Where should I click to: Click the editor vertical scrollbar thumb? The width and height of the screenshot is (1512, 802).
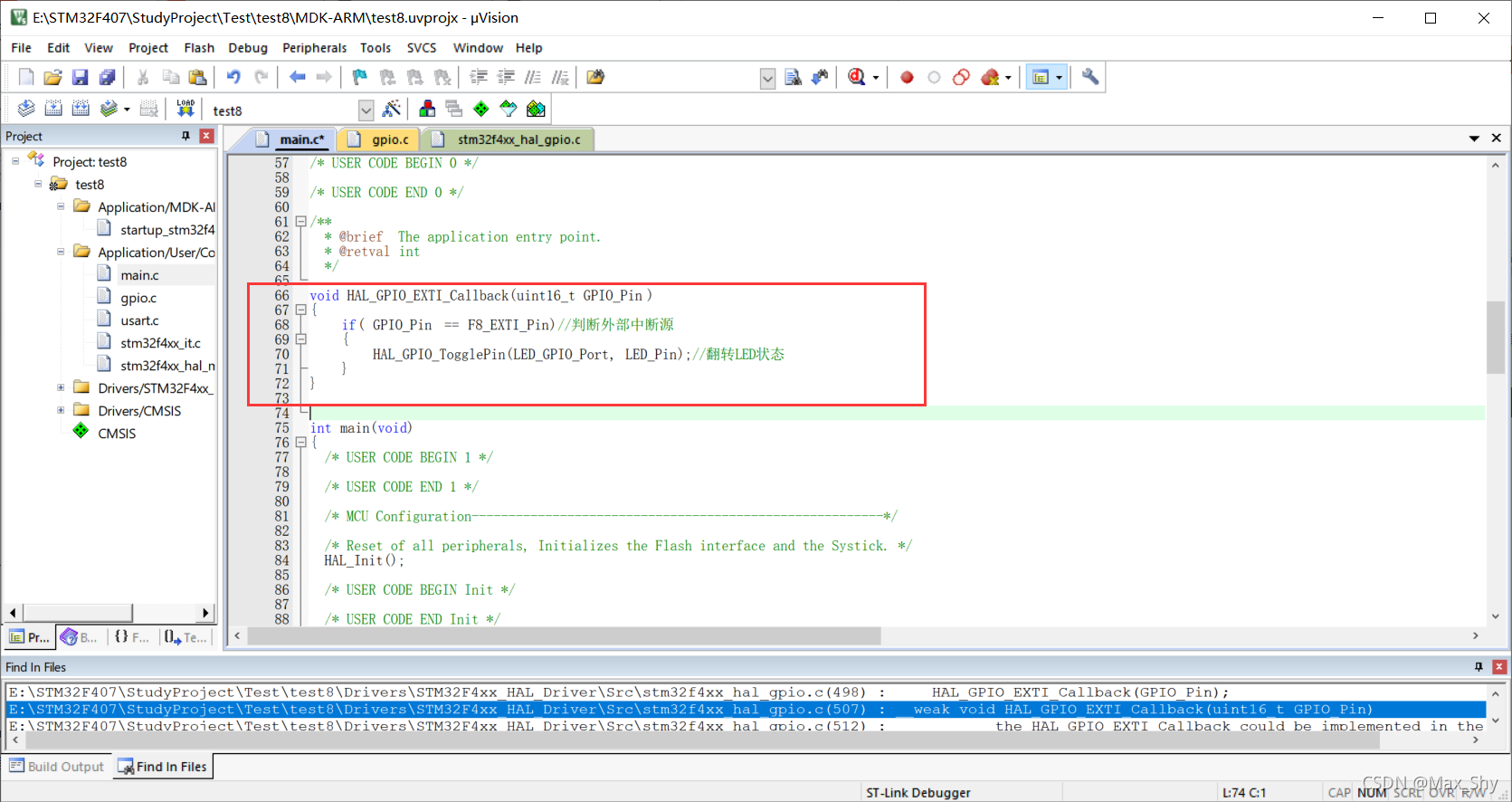click(x=1495, y=337)
